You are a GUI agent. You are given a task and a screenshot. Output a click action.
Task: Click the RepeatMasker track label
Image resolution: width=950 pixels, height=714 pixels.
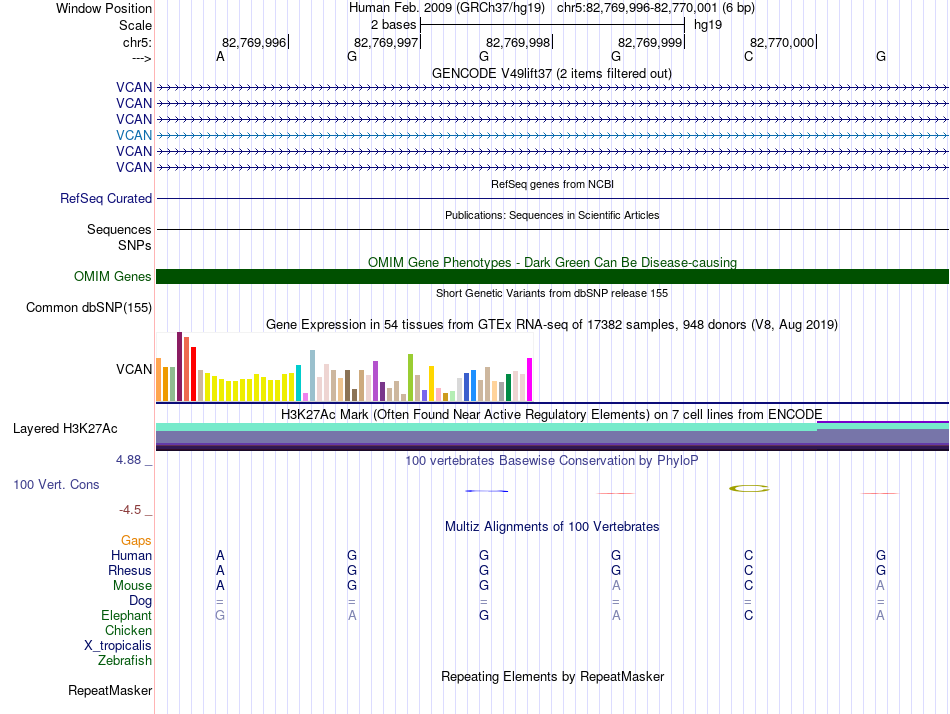coord(110,690)
